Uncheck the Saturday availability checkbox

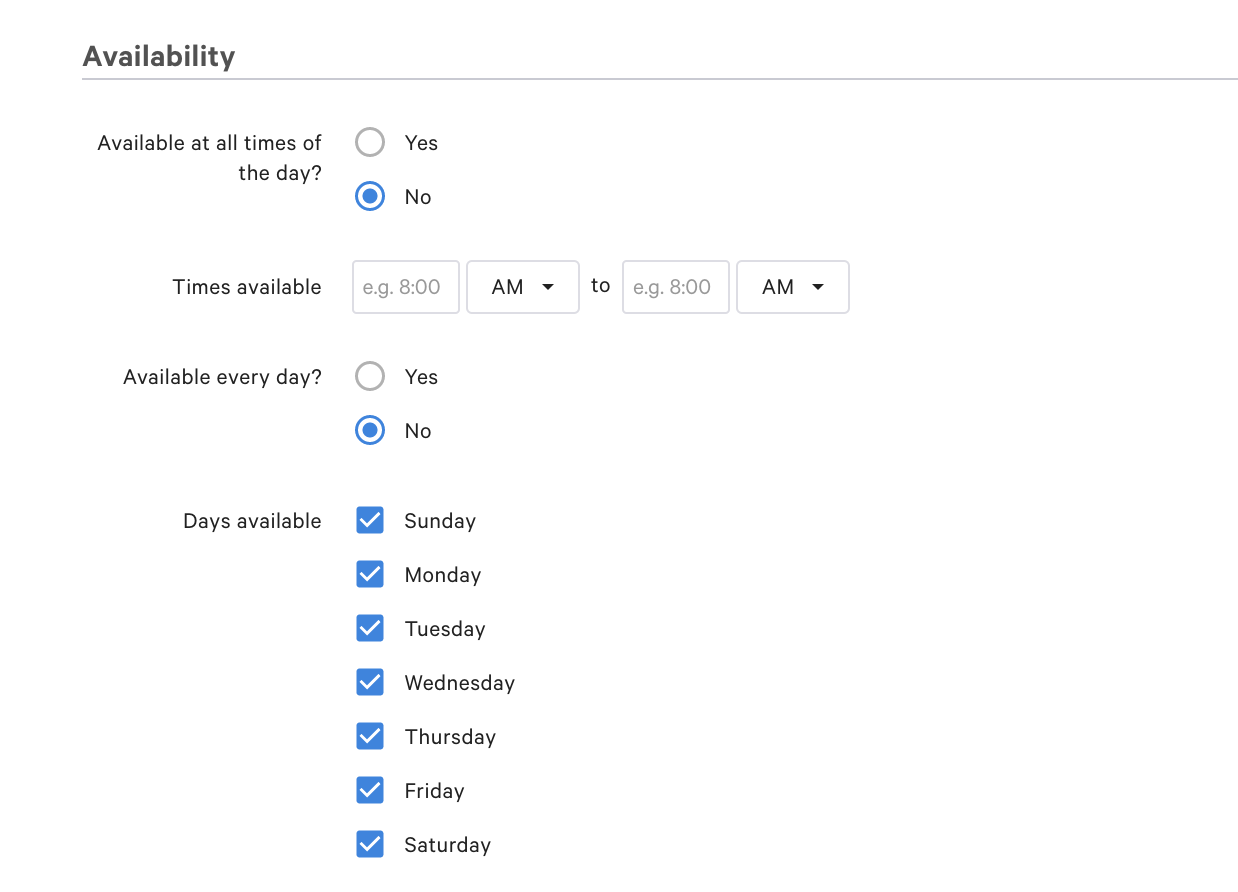point(370,844)
